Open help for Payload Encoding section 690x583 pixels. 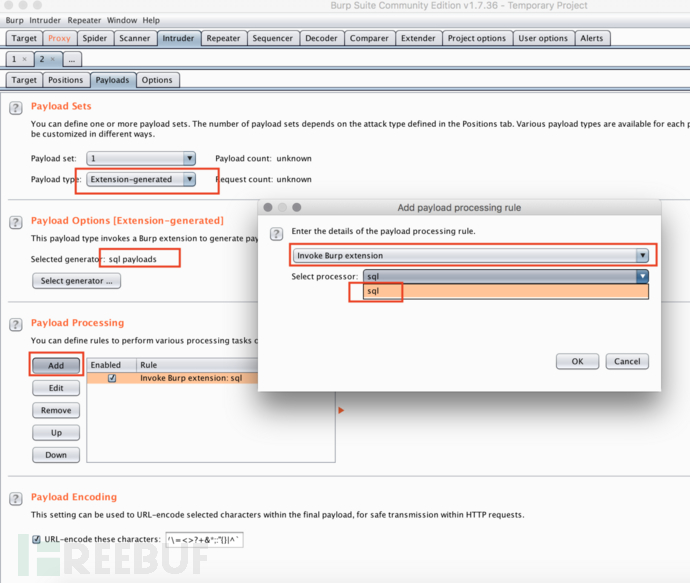coord(16,498)
